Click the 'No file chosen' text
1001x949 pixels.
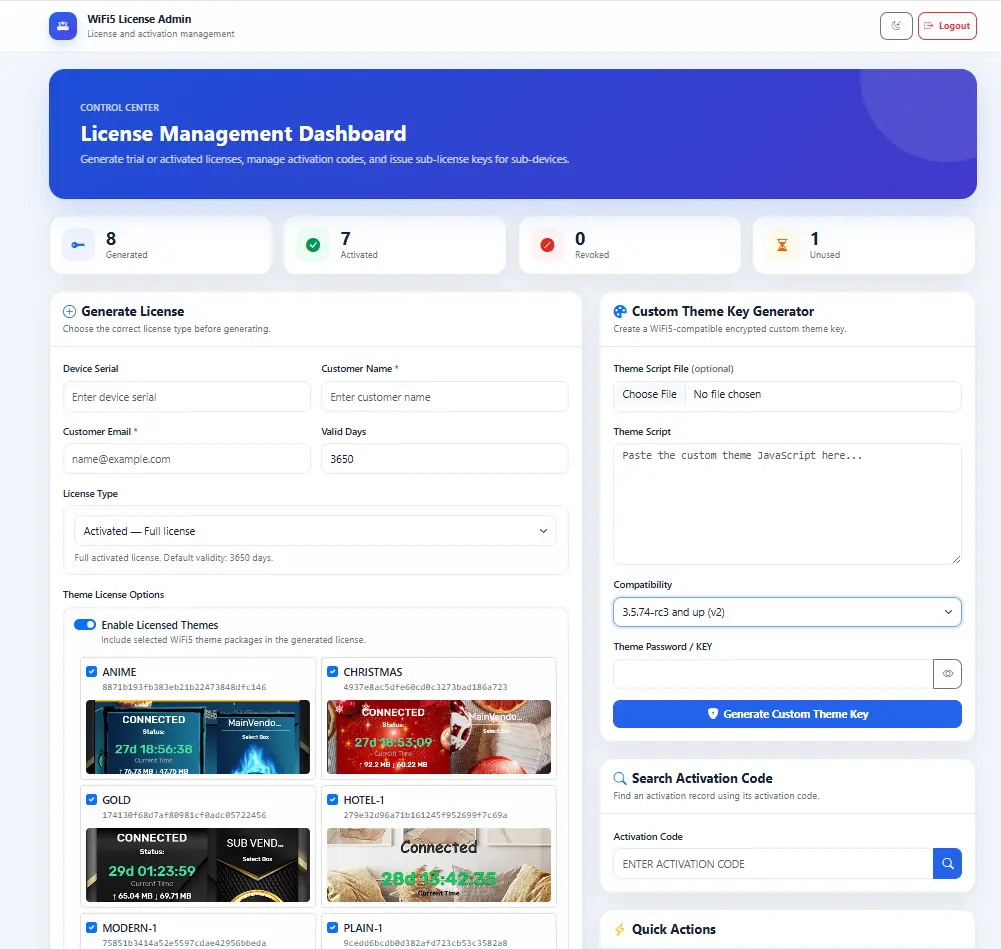click(x=727, y=394)
